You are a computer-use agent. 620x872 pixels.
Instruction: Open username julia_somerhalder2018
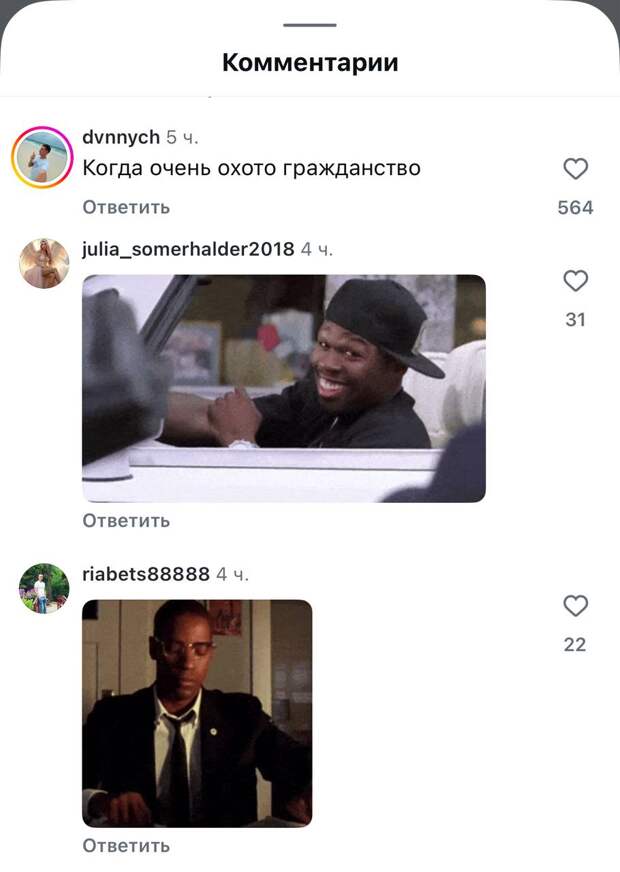tap(188, 249)
